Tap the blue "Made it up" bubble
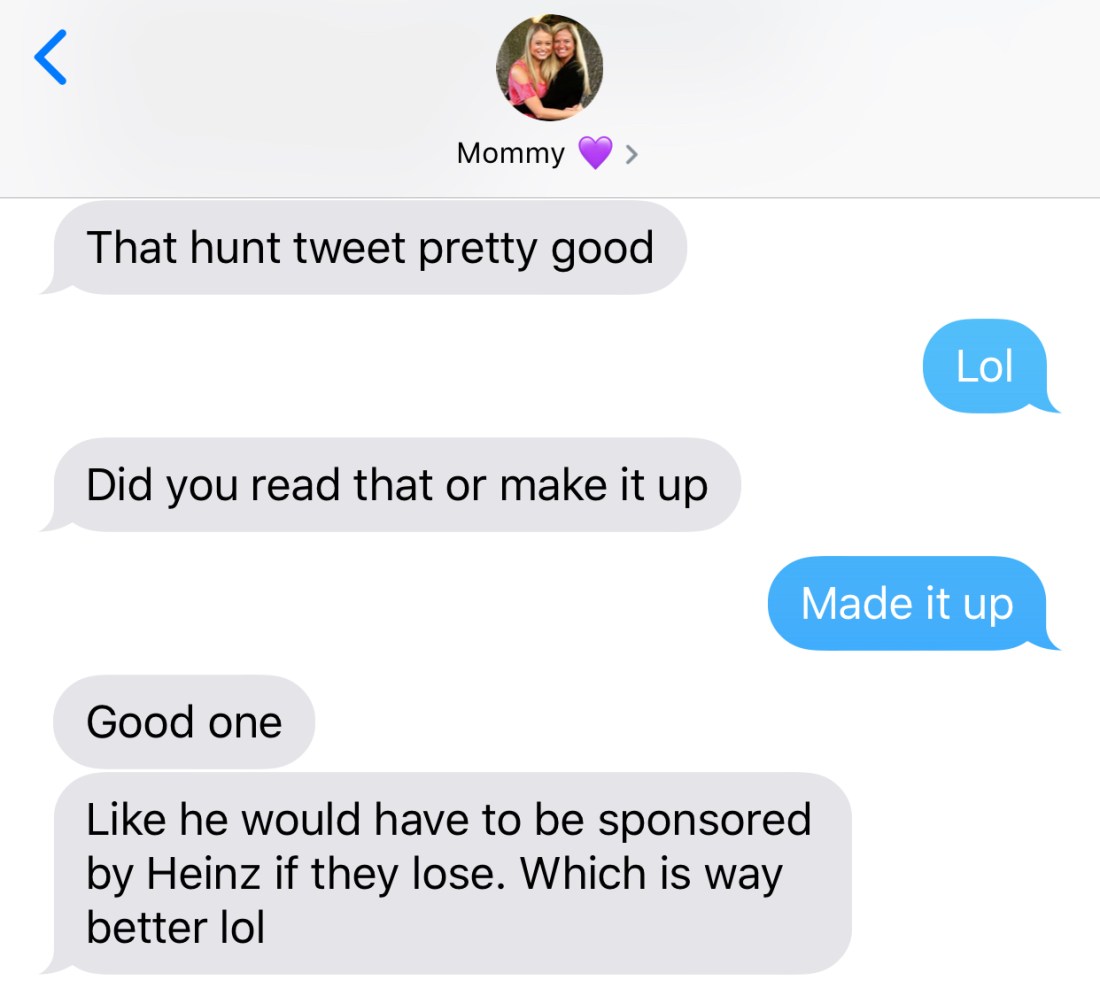The width and height of the screenshot is (1100, 988). click(x=906, y=603)
